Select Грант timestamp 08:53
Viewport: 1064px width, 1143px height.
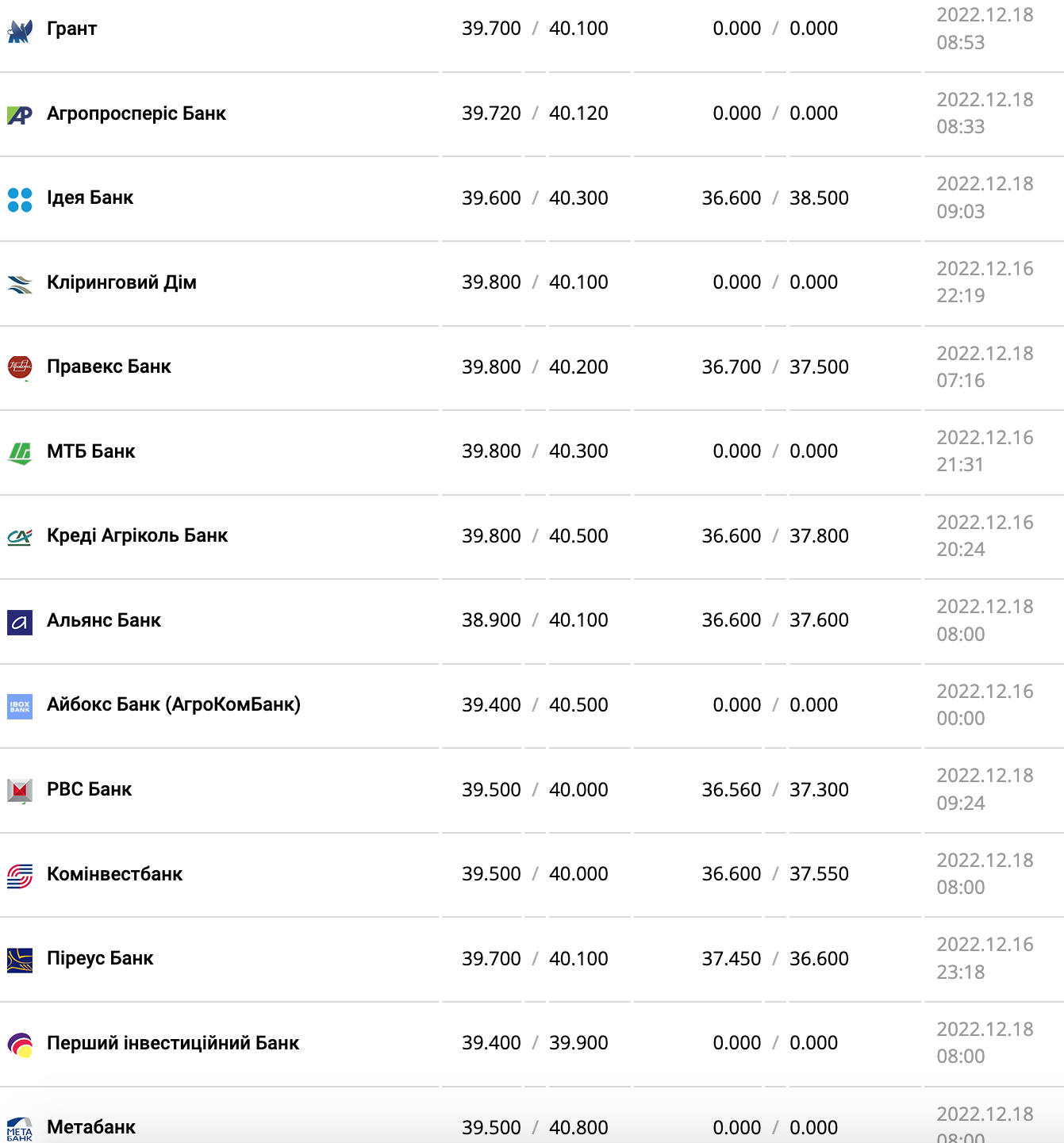point(961,42)
